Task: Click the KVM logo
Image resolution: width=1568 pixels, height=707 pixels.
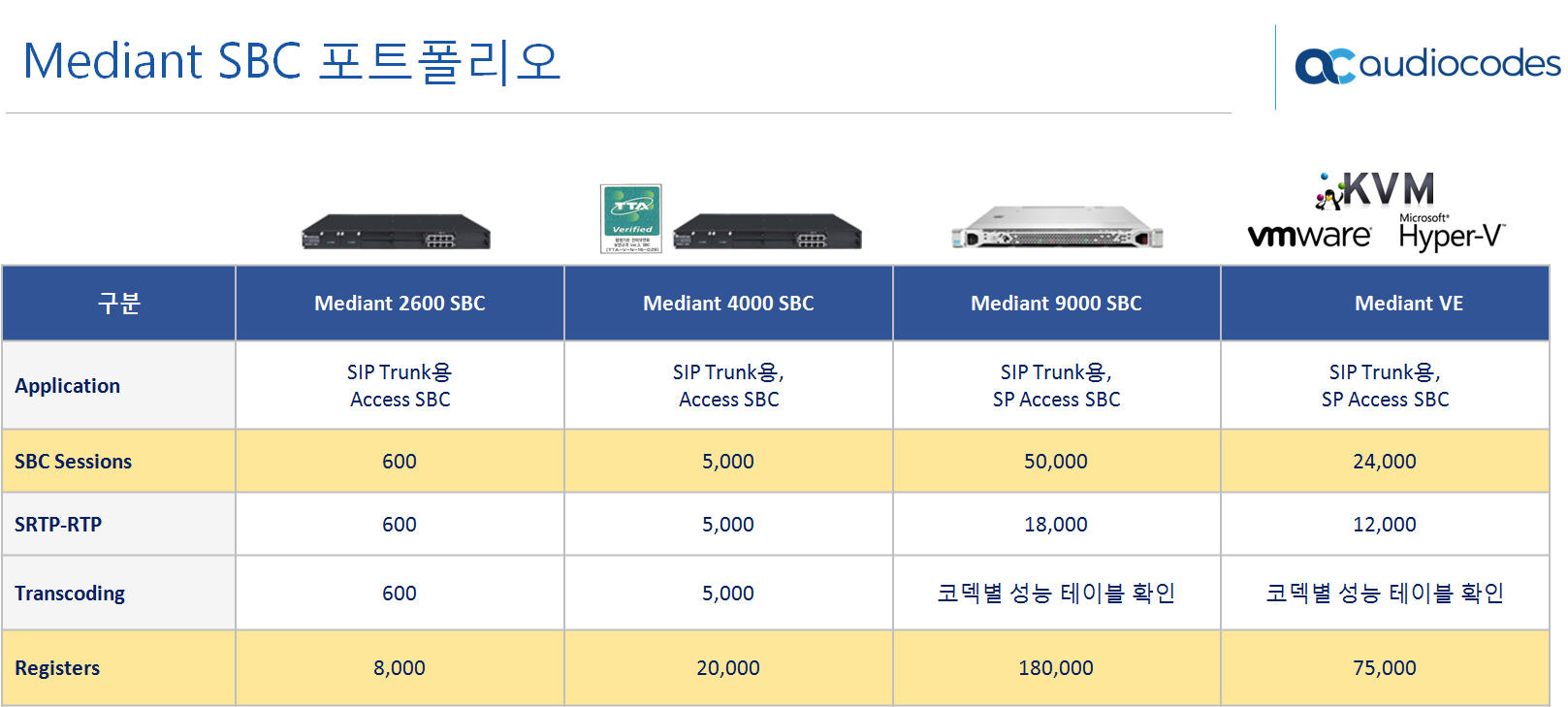Action: [1375, 190]
